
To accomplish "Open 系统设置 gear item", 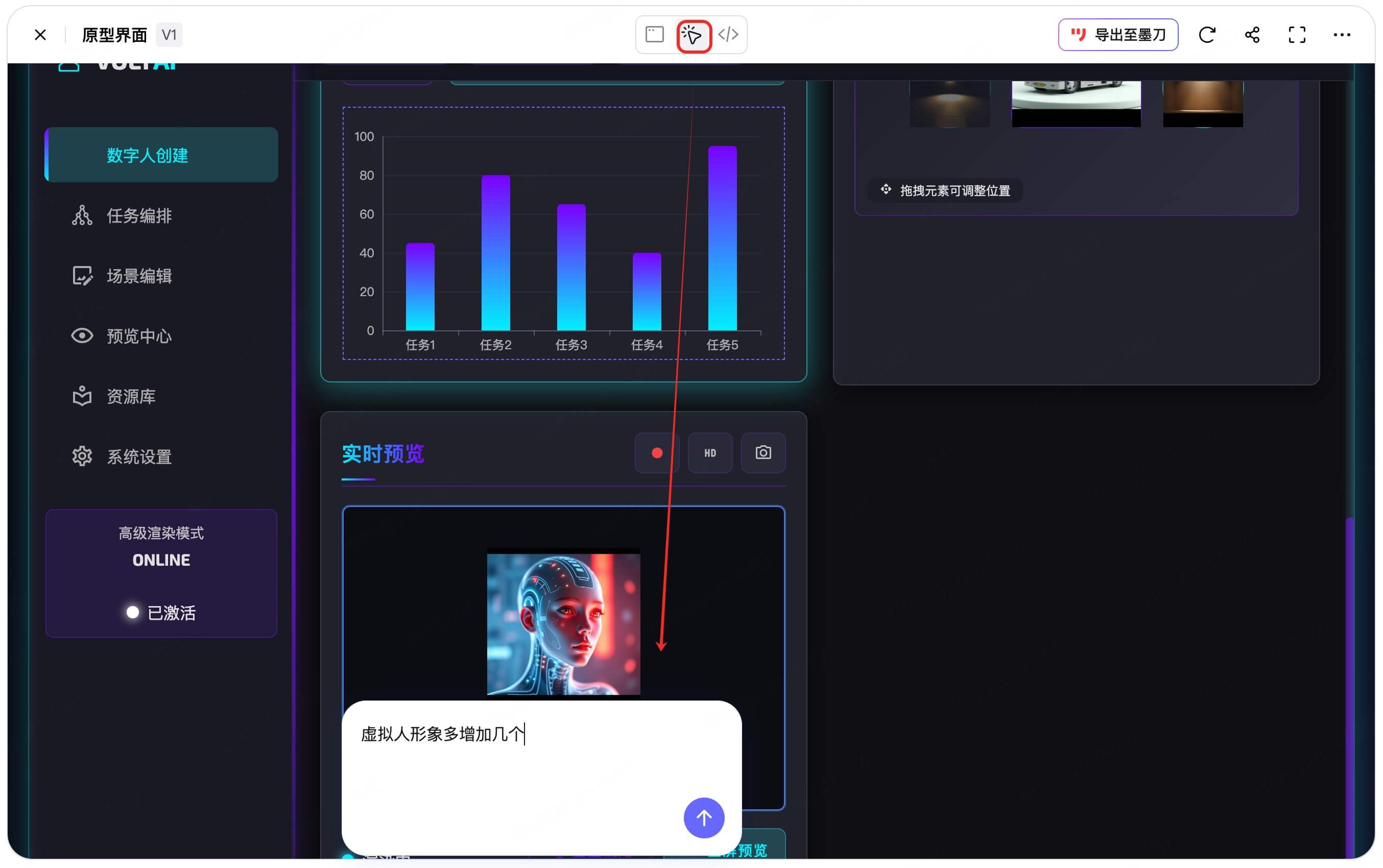I will (139, 457).
